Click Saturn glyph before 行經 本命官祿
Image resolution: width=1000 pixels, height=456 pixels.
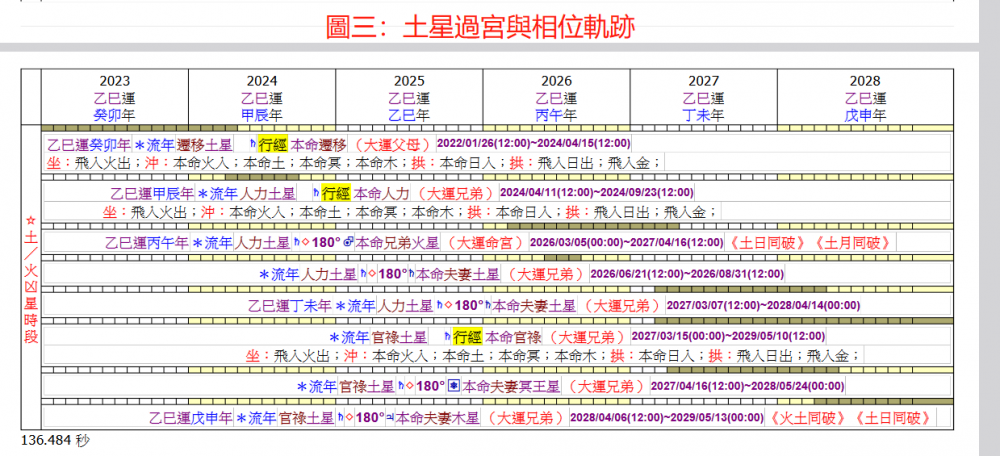pos(446,337)
